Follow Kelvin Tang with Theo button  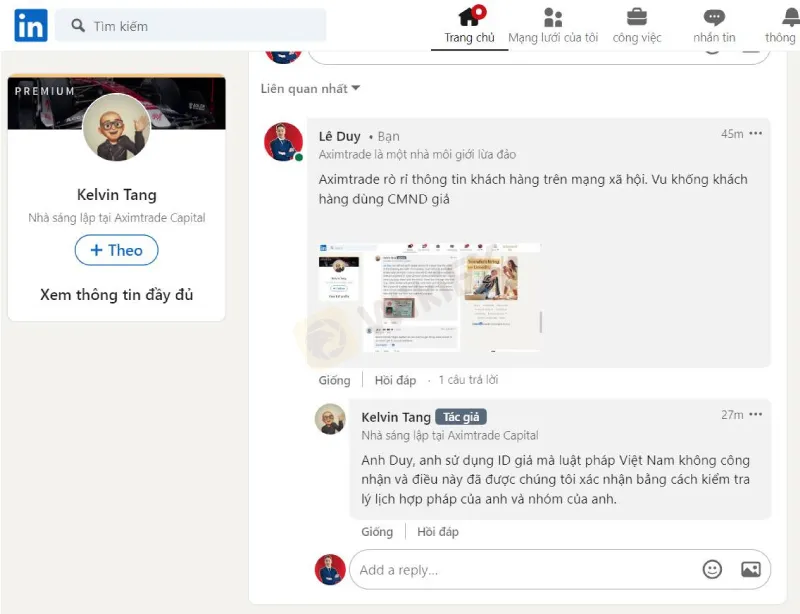point(116,250)
